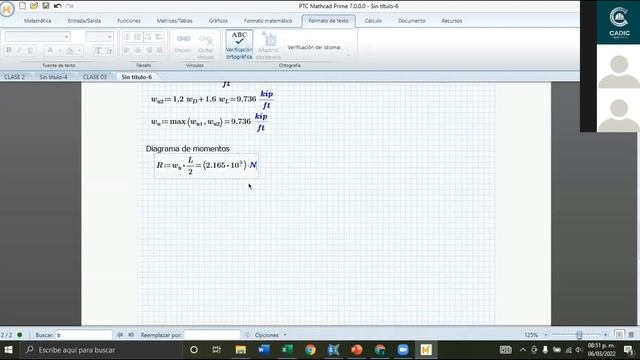Click the Windows taskbar search box
This screenshot has height=360, width=640.
[x=100, y=350]
